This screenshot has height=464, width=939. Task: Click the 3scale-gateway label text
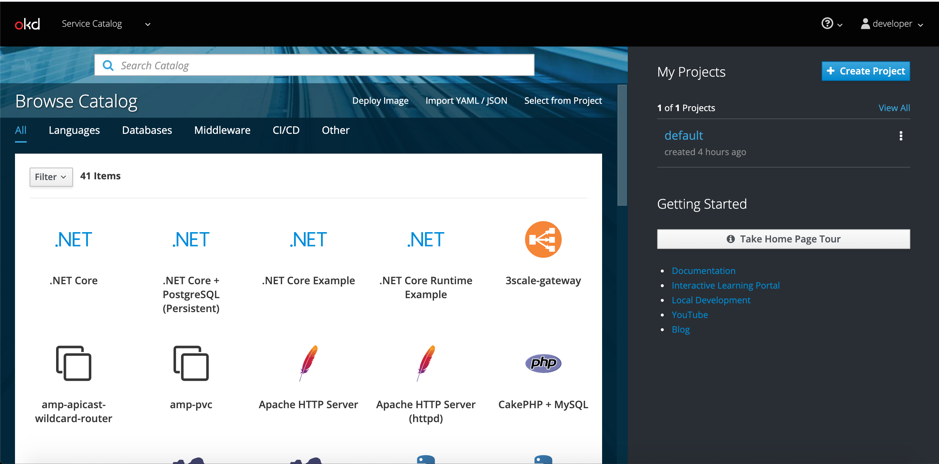pos(543,280)
